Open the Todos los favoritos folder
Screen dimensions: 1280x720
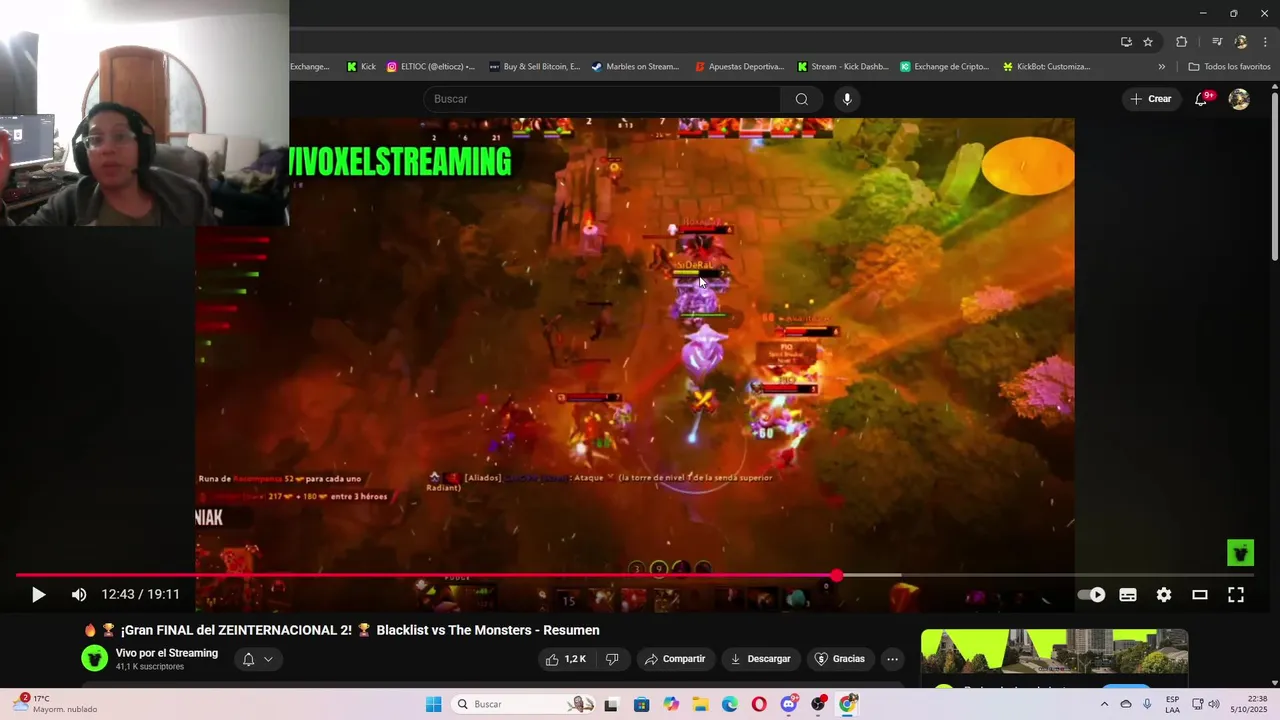[x=1229, y=67]
